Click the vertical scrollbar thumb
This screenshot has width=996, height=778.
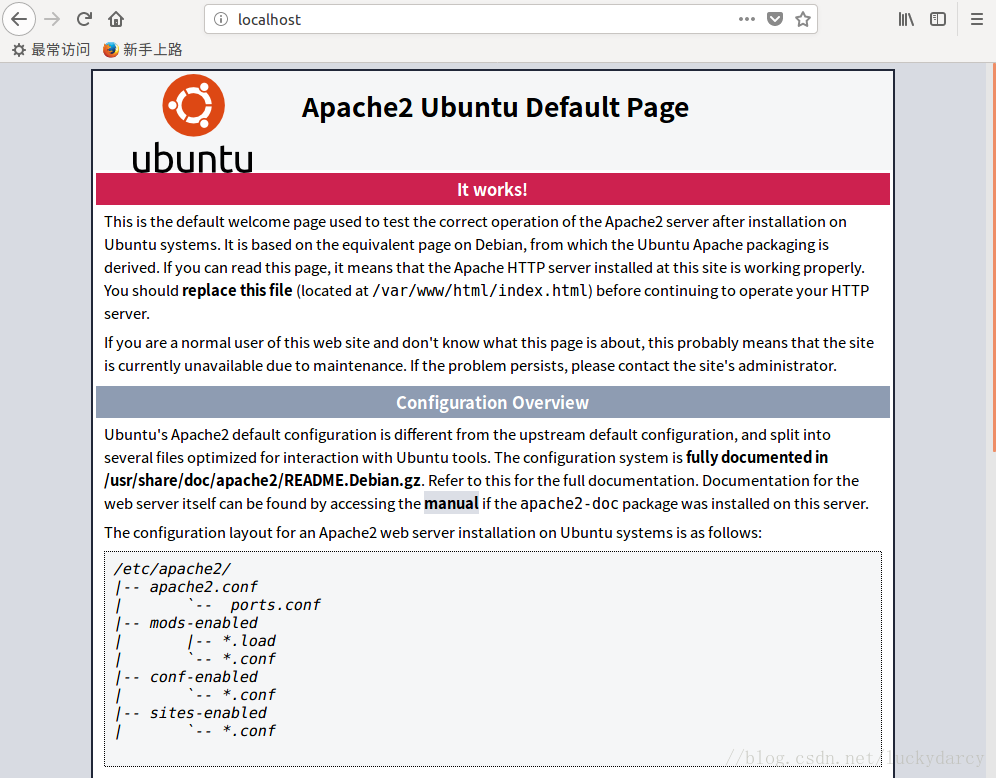(993, 257)
